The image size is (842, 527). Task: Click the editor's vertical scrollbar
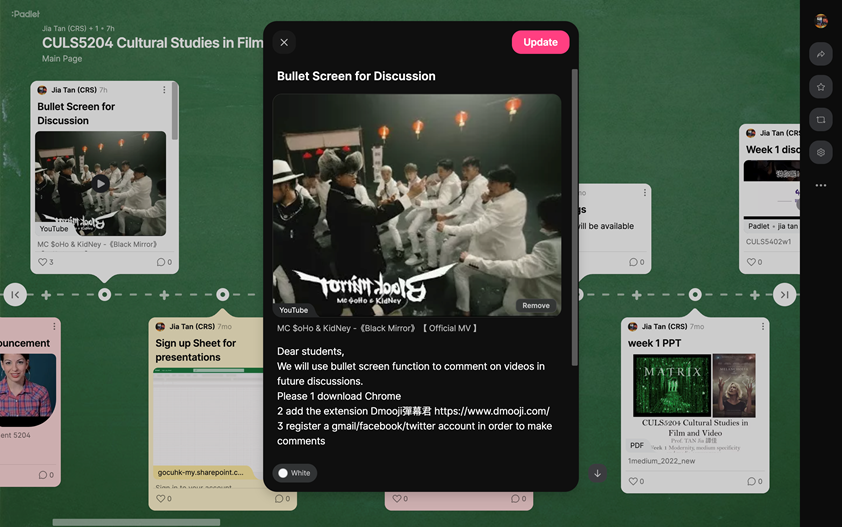(x=574, y=217)
